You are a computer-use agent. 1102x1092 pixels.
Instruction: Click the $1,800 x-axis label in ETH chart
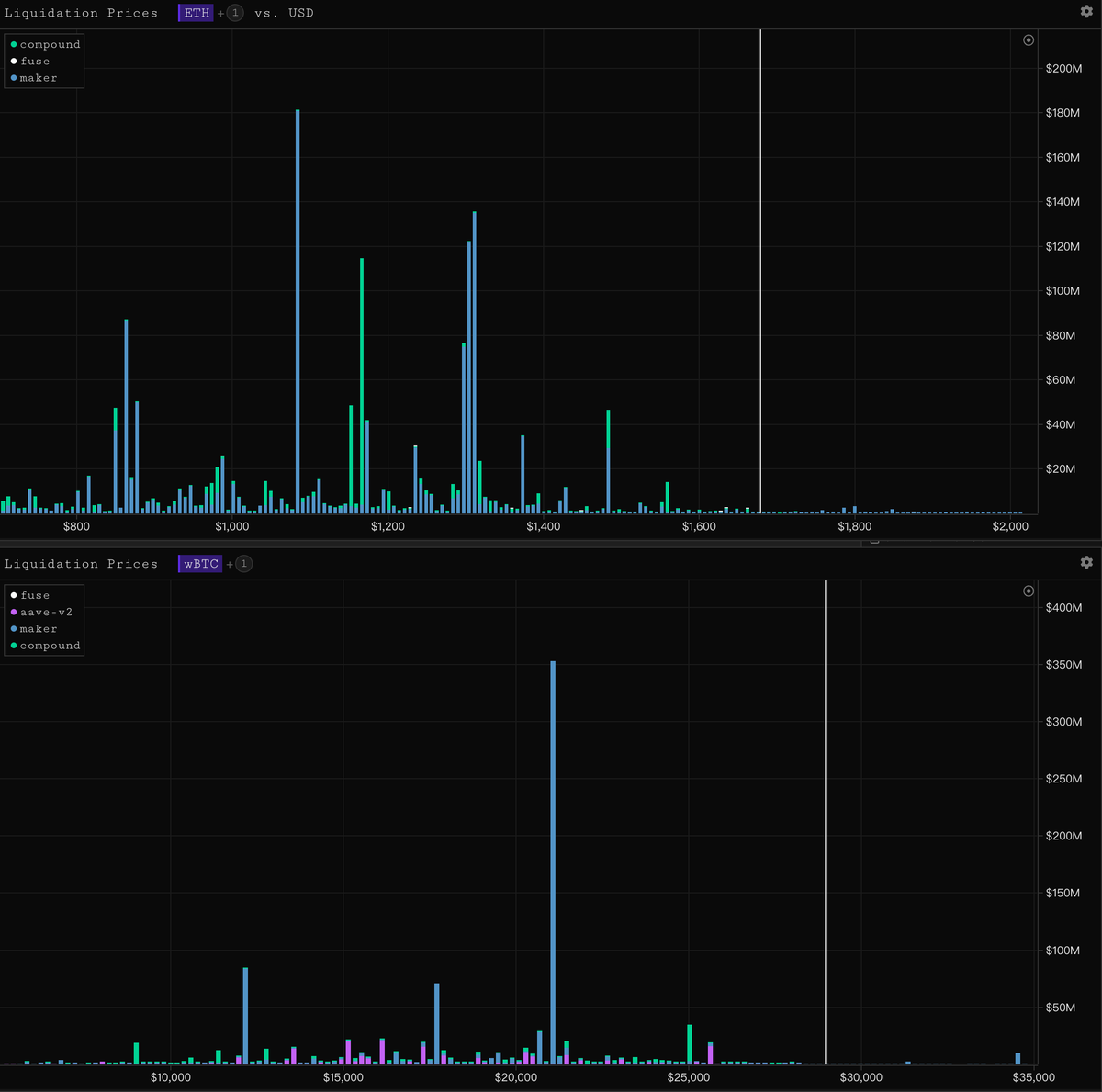click(x=855, y=526)
